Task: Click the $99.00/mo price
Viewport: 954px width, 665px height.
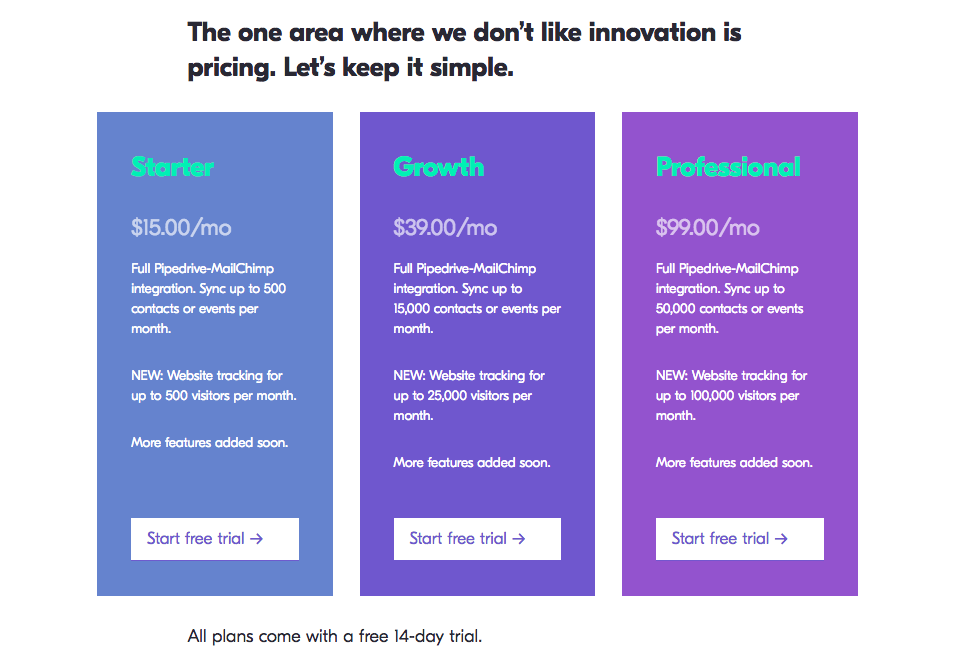Action: 707,227
